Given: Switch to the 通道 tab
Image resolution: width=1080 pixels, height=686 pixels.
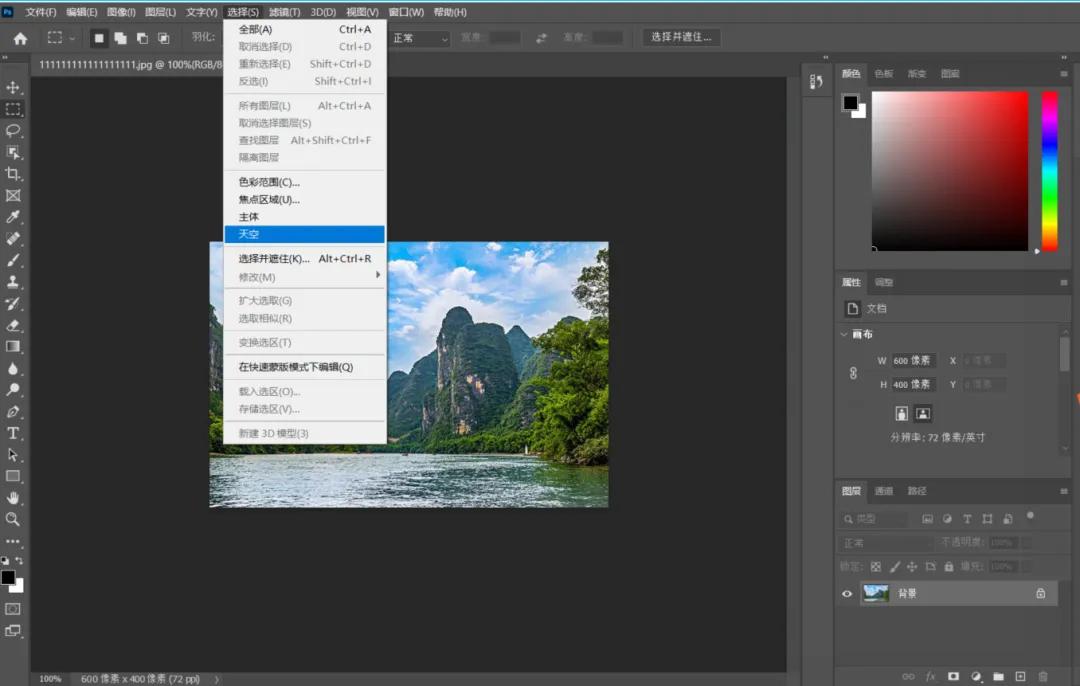Looking at the screenshot, I should pyautogui.click(x=884, y=491).
